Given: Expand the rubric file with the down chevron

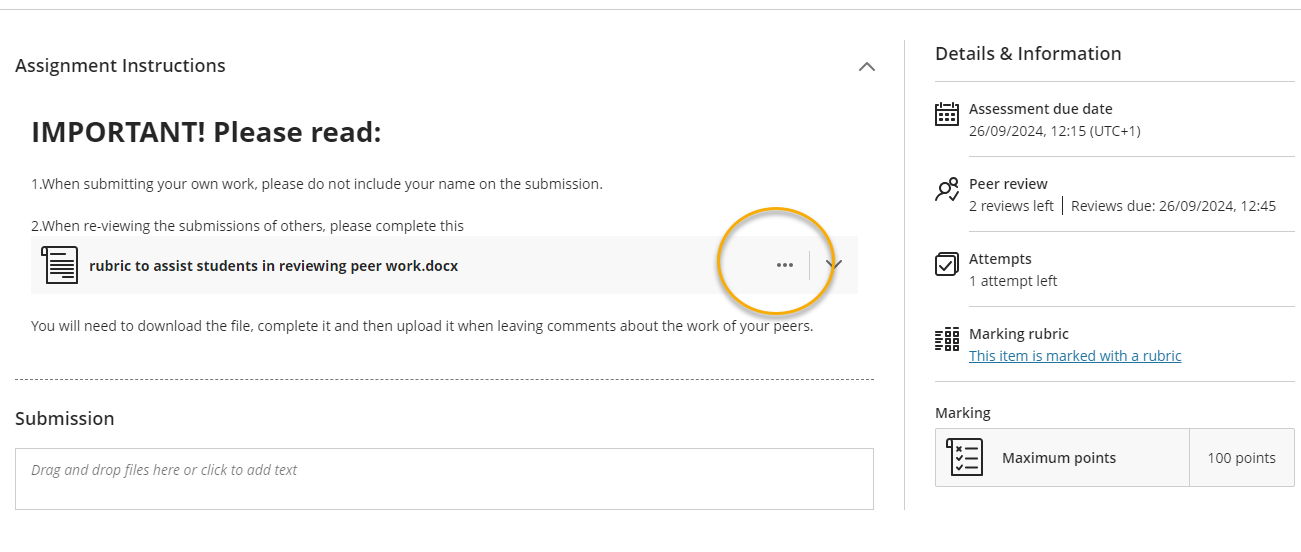Looking at the screenshot, I should coord(835,264).
